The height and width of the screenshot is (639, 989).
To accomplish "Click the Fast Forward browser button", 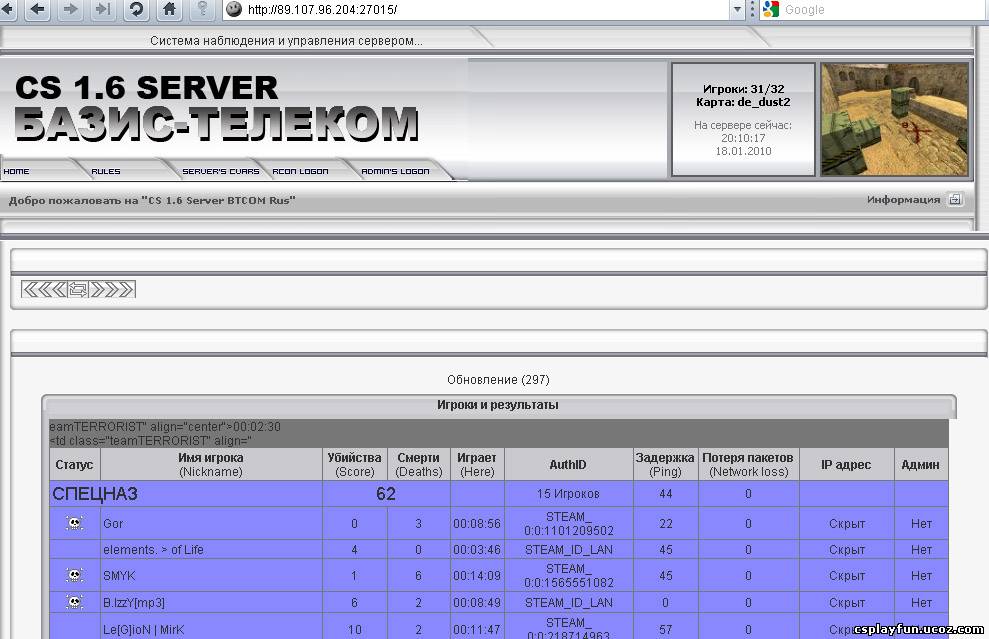I will [103, 9].
